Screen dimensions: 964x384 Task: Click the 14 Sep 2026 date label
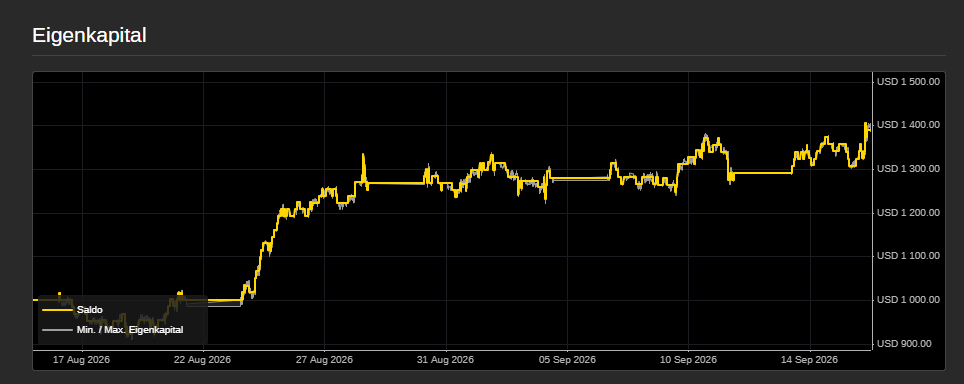pyautogui.click(x=810, y=360)
